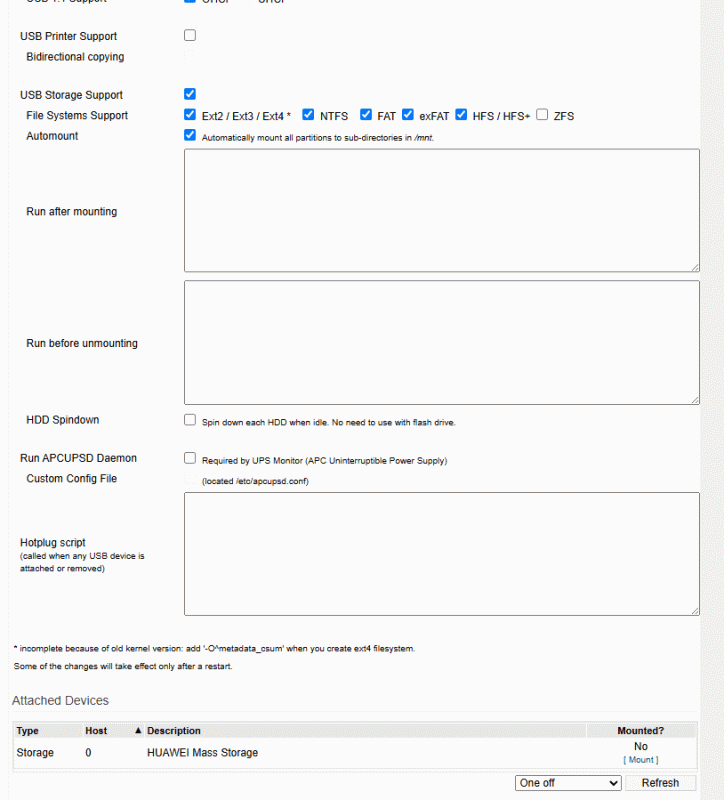Untick the FAT file system checkbox

coord(366,115)
